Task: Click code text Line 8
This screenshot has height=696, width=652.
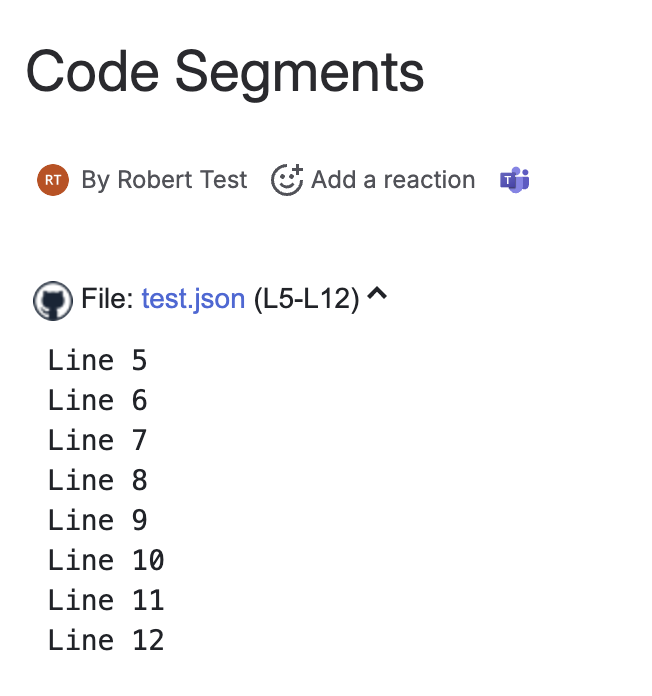Action: coord(97,480)
